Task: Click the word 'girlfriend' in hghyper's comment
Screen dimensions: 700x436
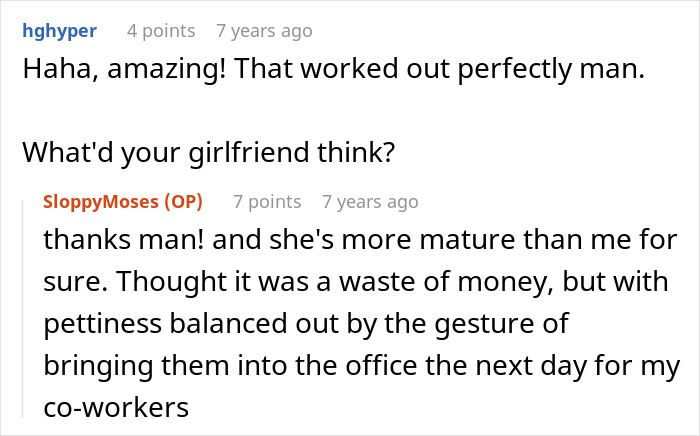Action: 249,153
